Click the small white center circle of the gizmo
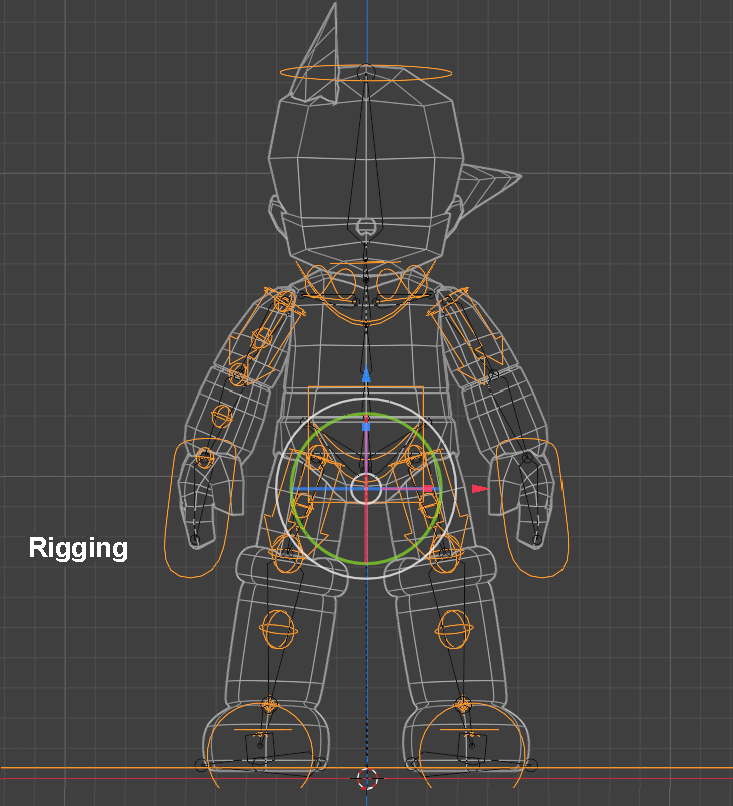 (366, 489)
